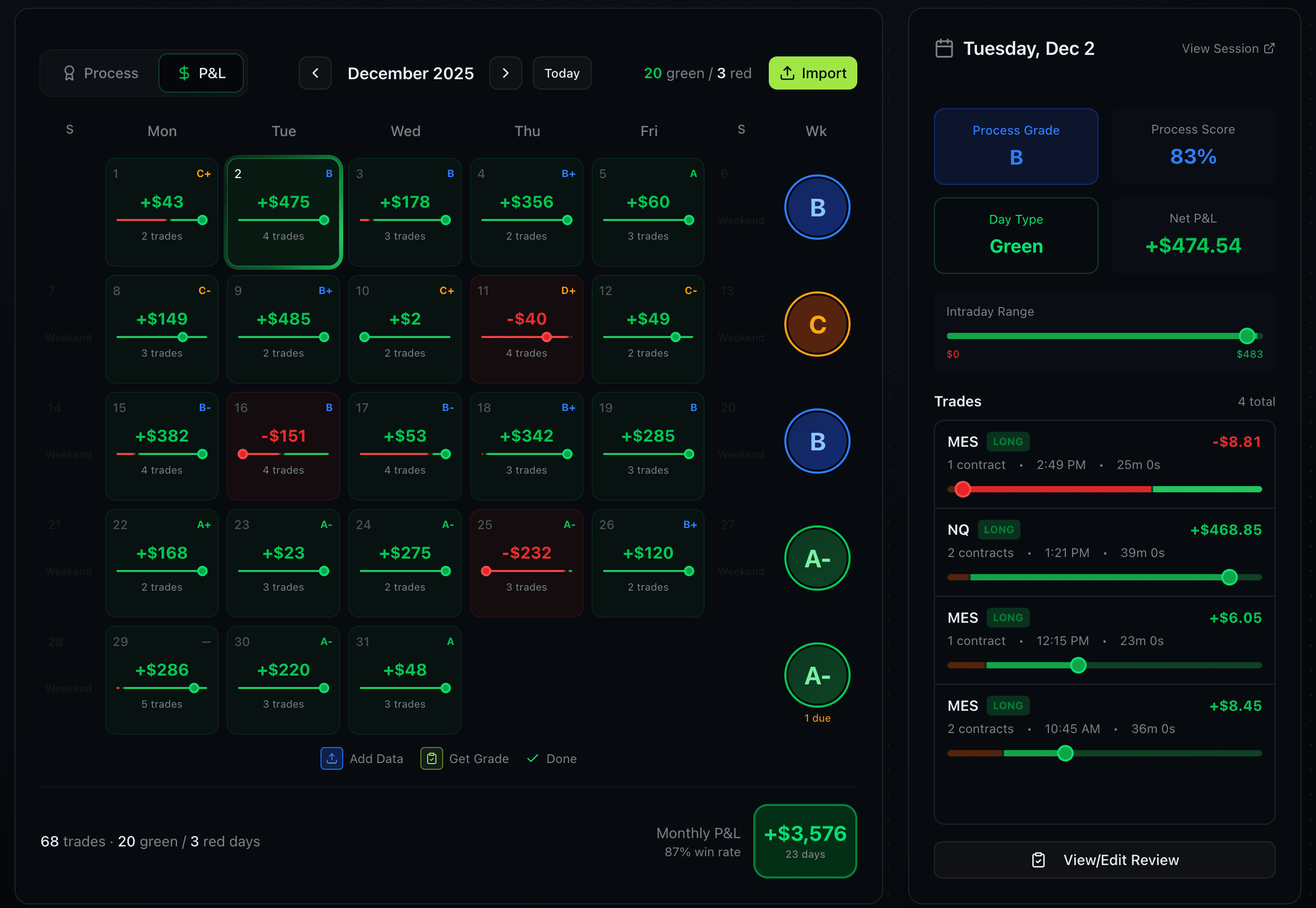Select the Process Grade B card
The image size is (1316, 908).
[1016, 147]
